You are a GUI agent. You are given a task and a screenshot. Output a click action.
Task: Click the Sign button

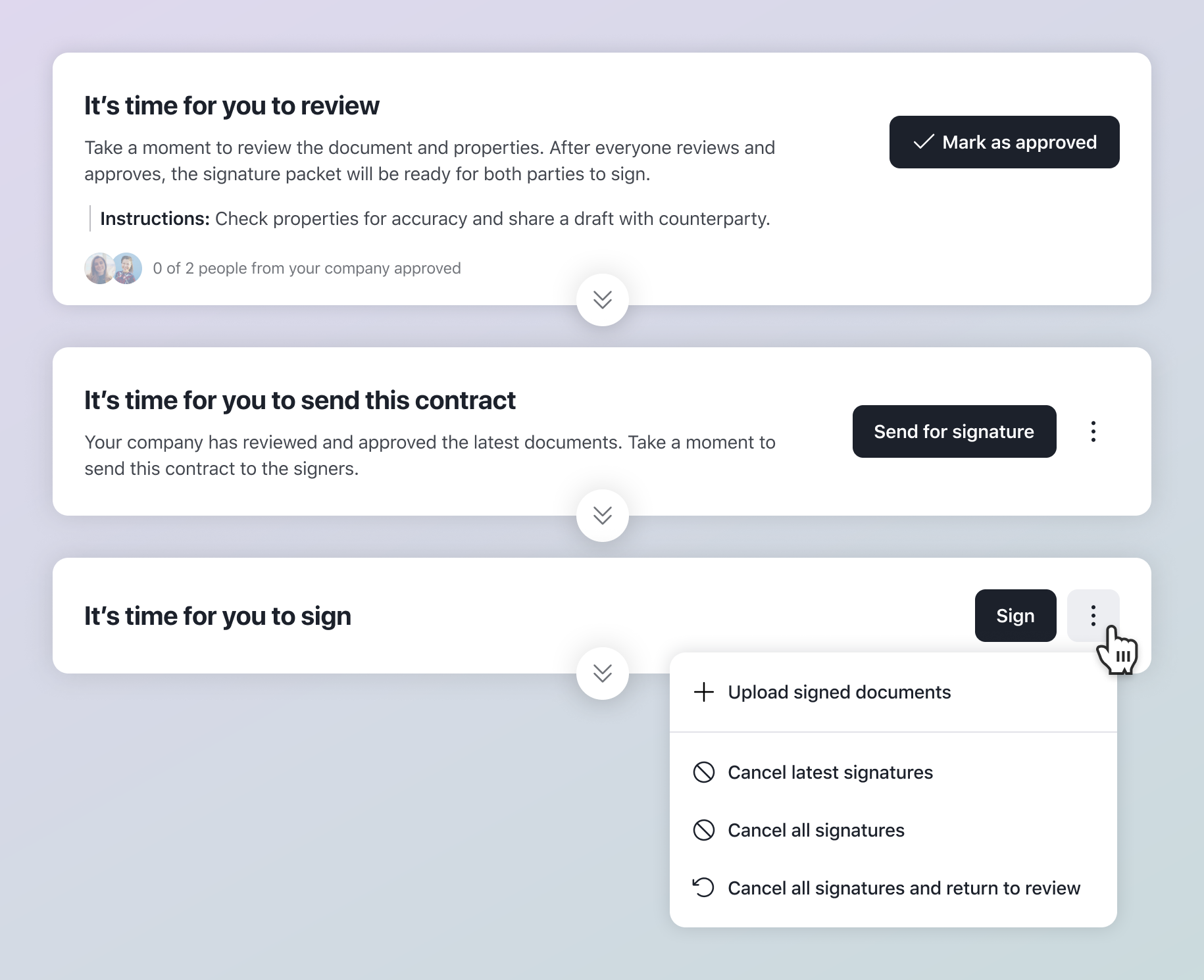coord(1015,616)
